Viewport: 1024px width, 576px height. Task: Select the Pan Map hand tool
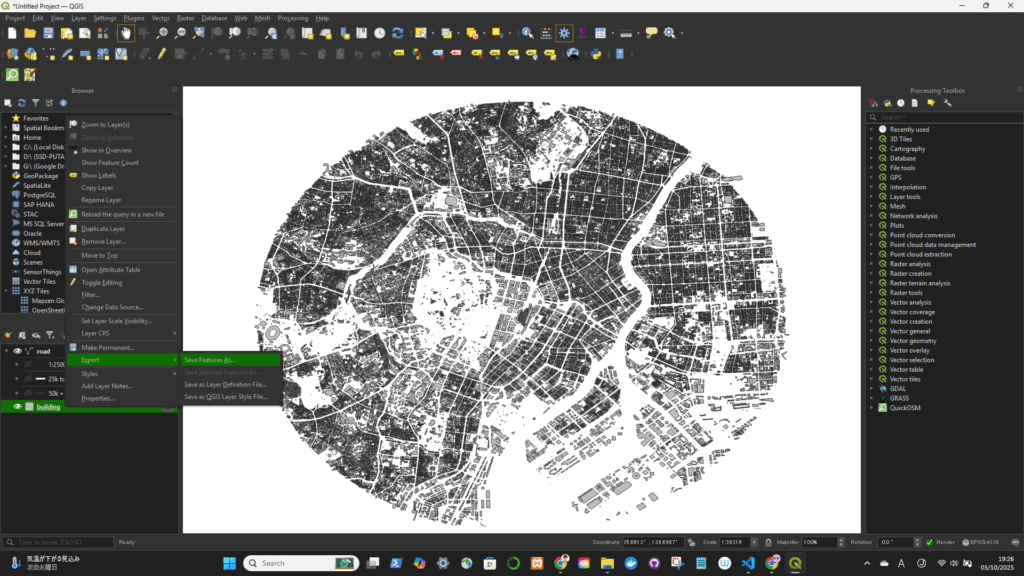tap(127, 33)
